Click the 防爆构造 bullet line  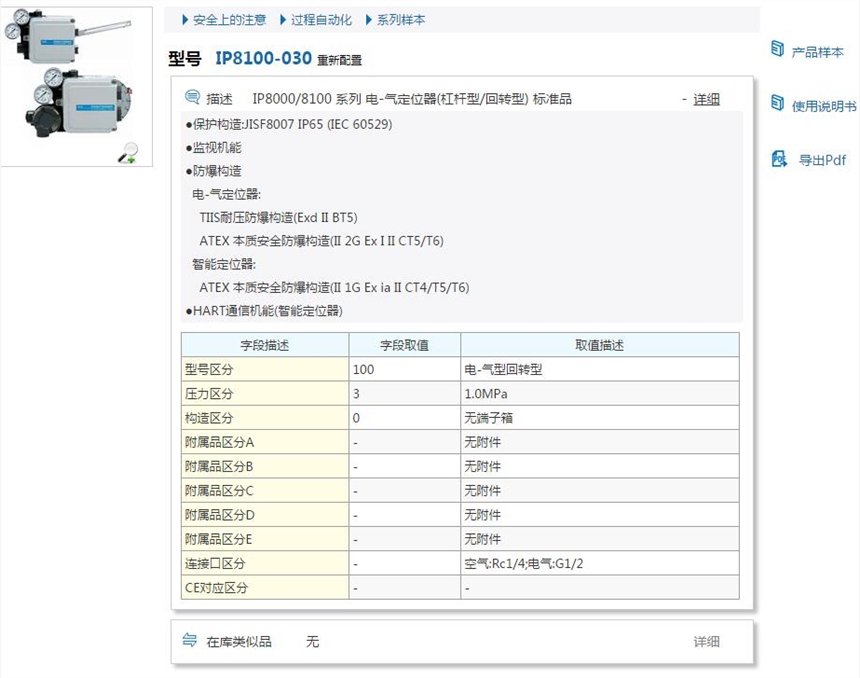213,171
